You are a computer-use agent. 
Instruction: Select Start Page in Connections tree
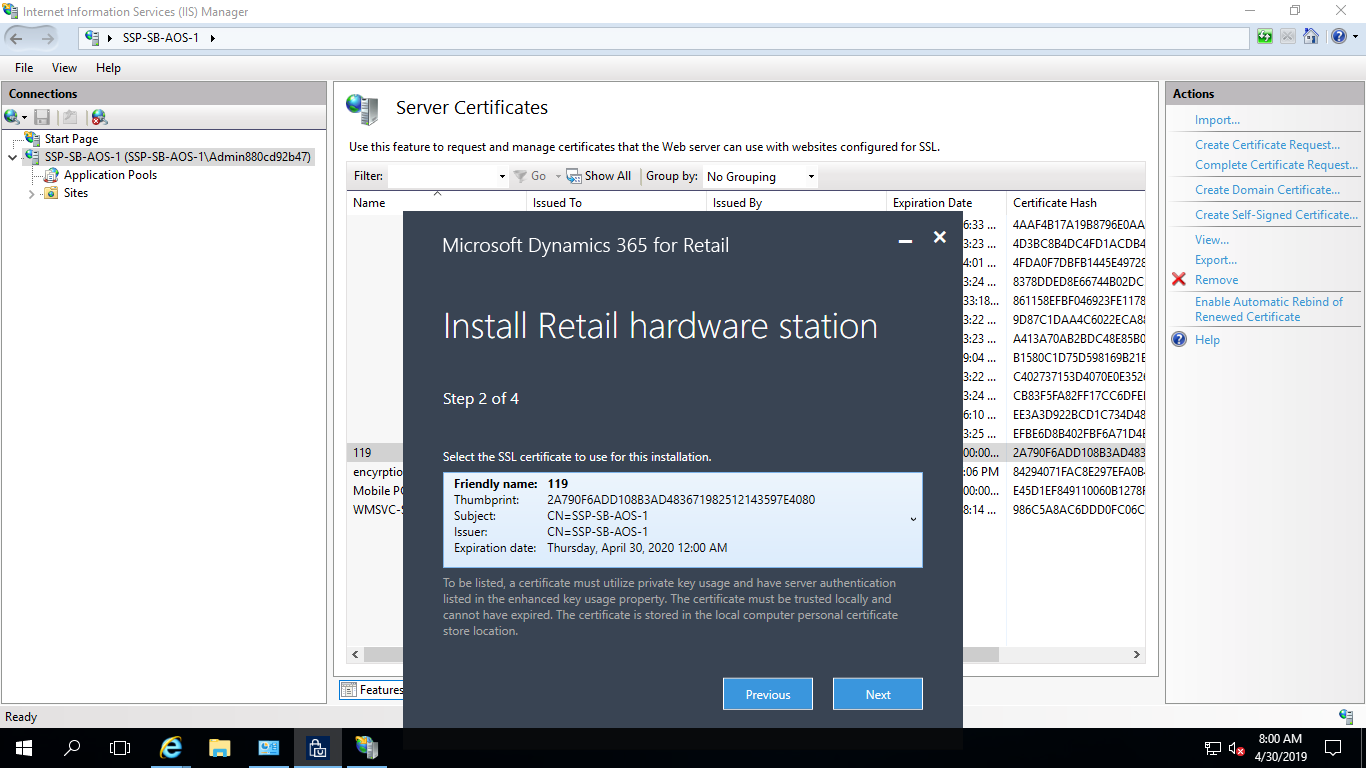[71, 139]
